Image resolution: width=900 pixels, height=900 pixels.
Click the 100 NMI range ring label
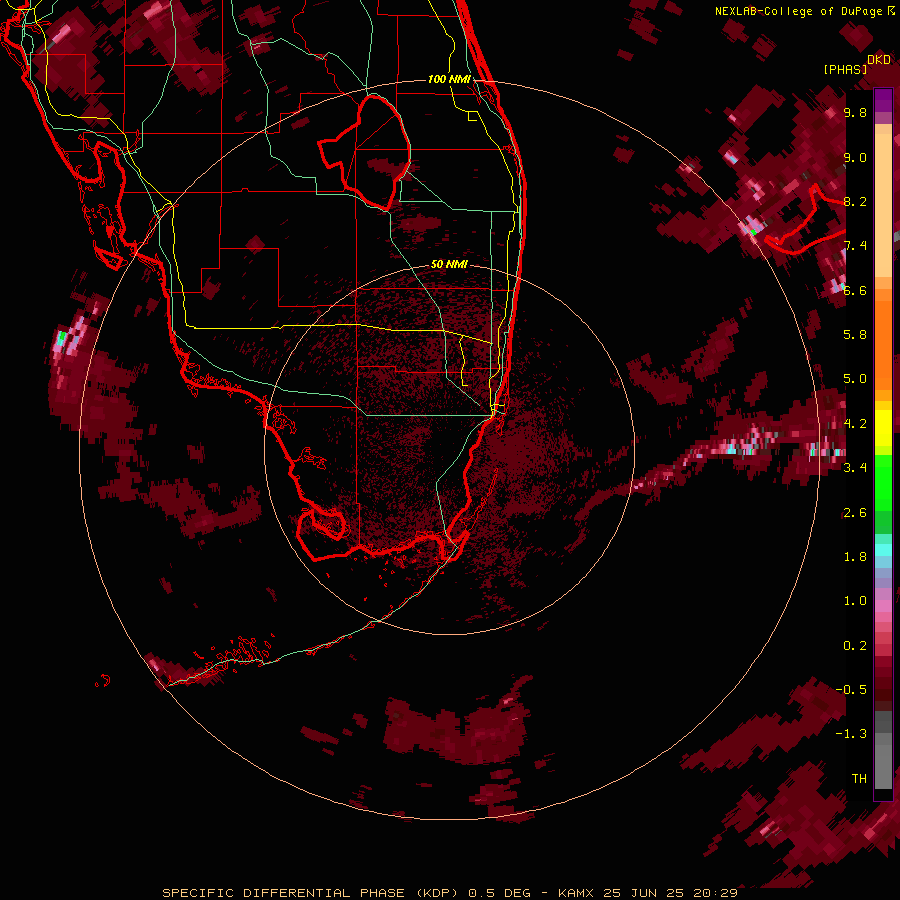click(x=449, y=79)
